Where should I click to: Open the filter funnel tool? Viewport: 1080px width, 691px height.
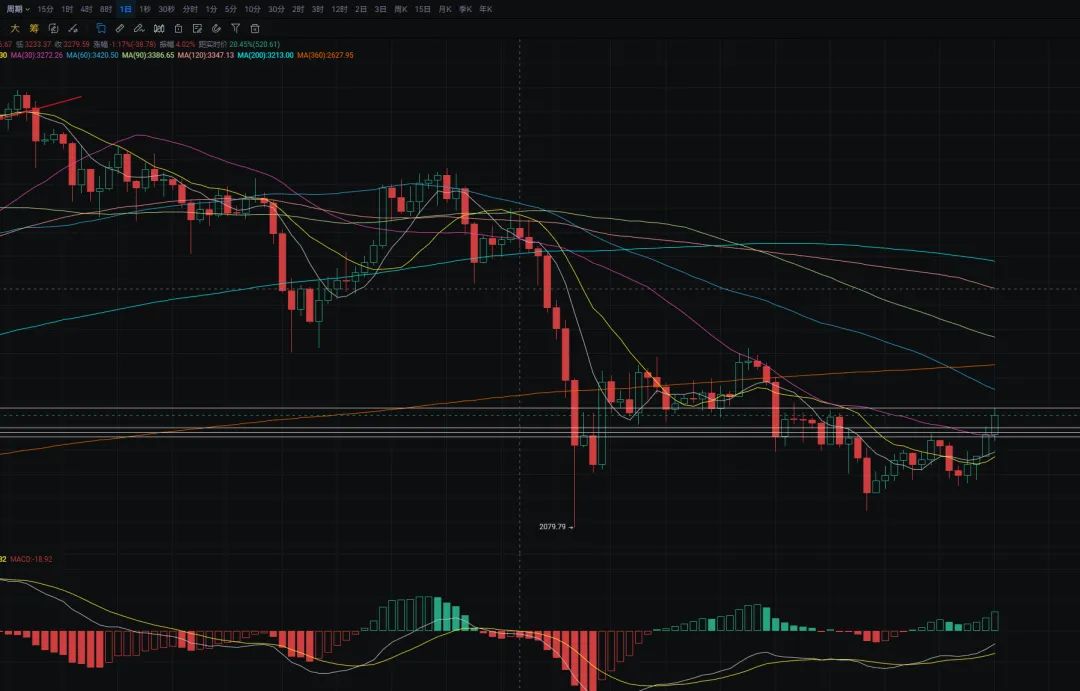click(x=235, y=28)
